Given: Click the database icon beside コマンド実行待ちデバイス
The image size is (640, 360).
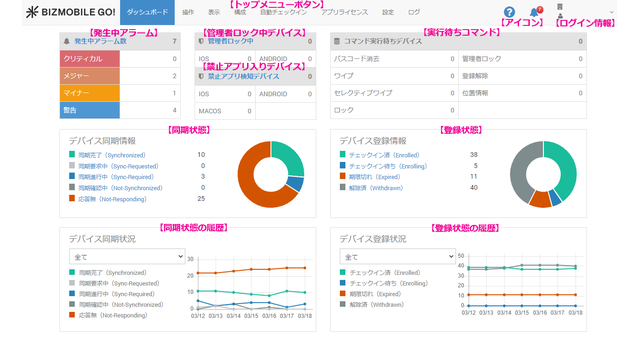Looking at the screenshot, I should coord(337,41).
